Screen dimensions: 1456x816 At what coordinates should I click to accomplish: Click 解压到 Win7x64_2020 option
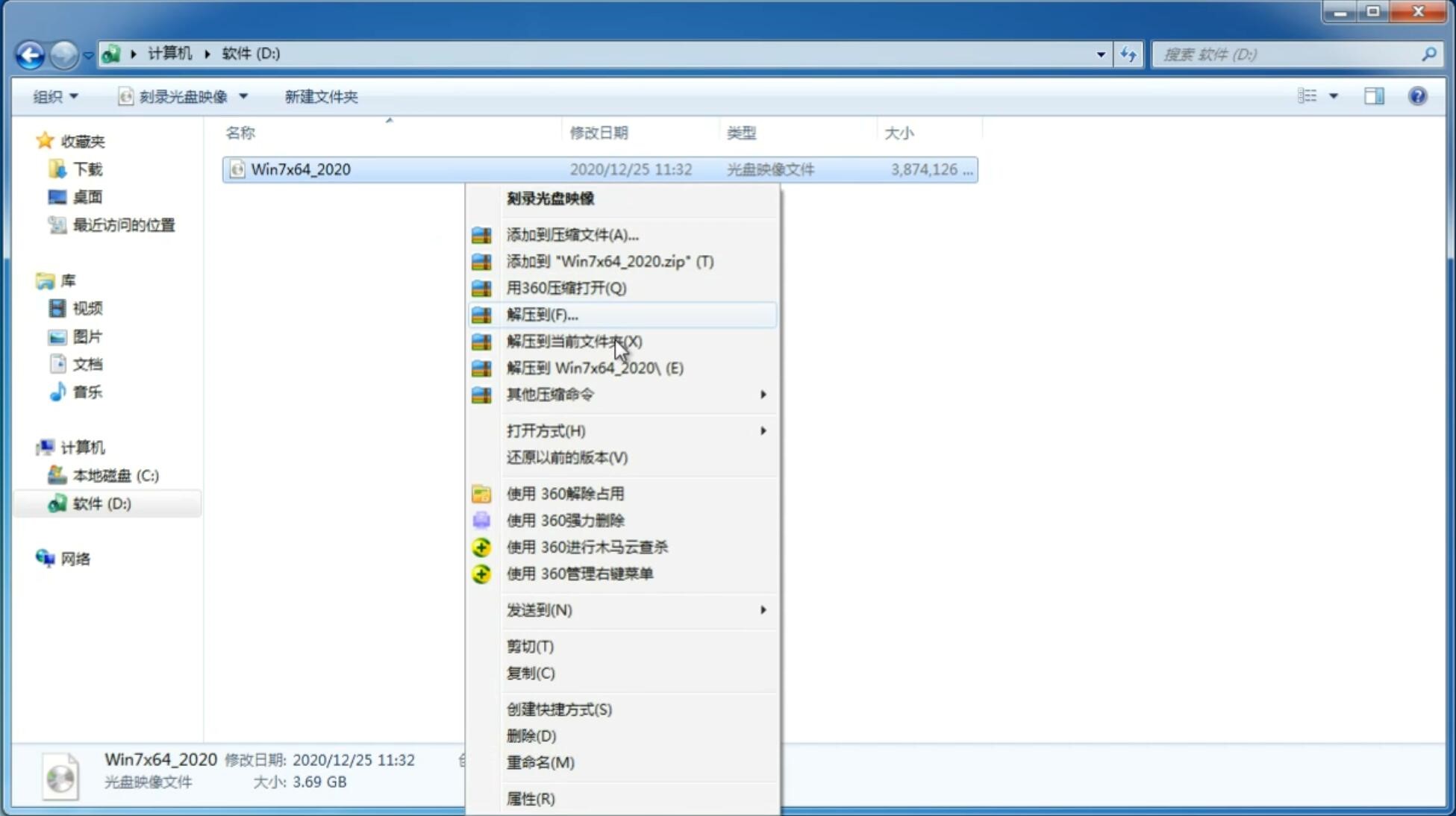click(595, 367)
